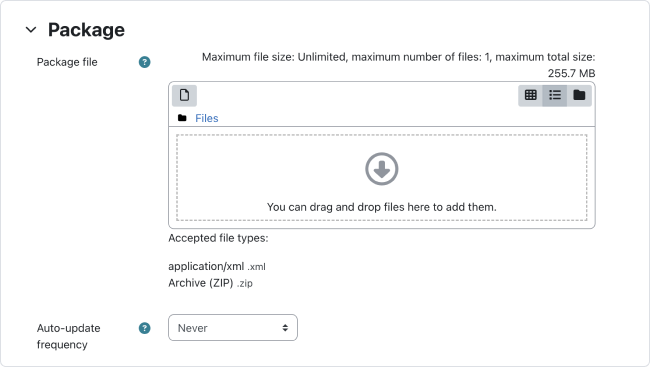
Task: Open the Files folder link
Action: click(x=206, y=118)
